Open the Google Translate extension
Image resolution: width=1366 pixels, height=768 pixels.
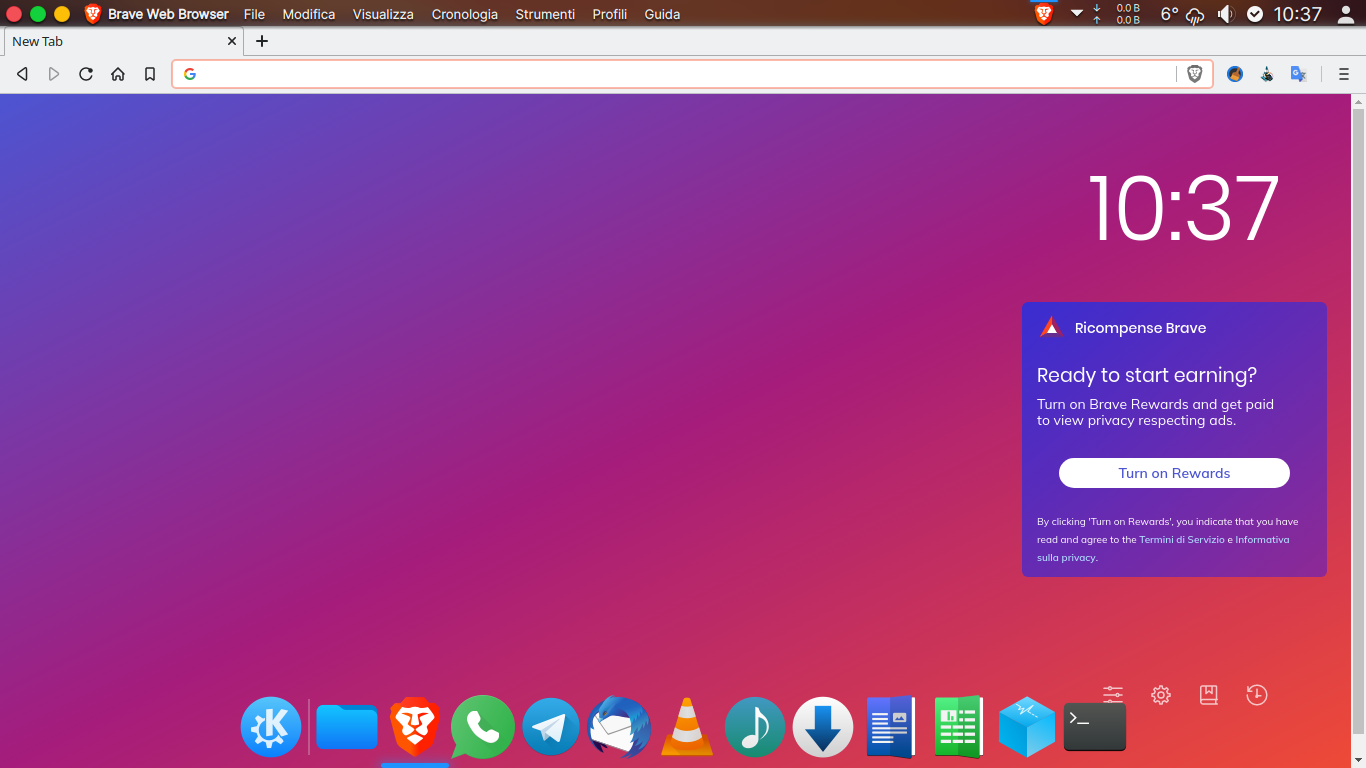1299,74
